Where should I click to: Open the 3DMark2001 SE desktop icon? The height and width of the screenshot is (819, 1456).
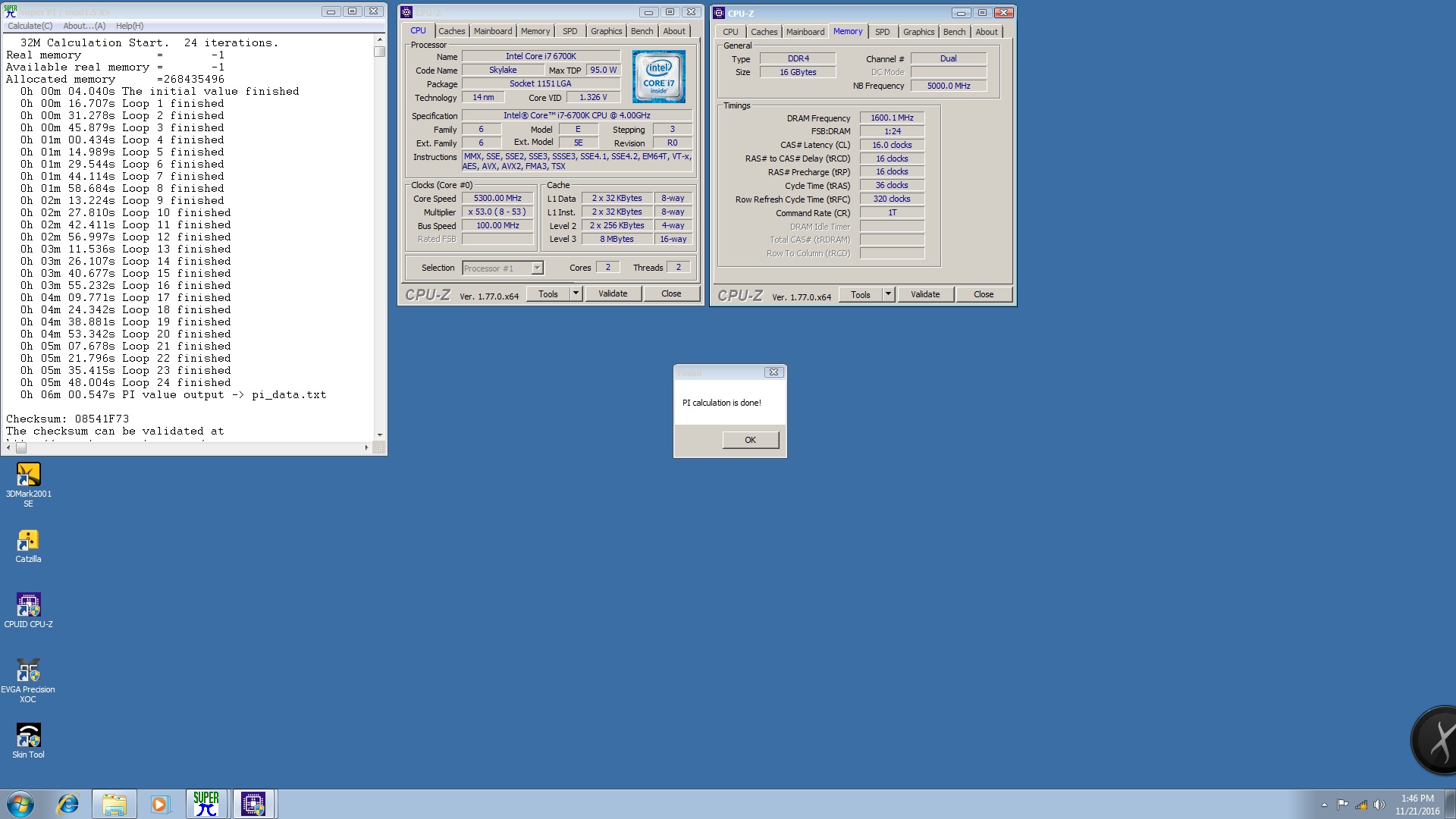point(28,485)
